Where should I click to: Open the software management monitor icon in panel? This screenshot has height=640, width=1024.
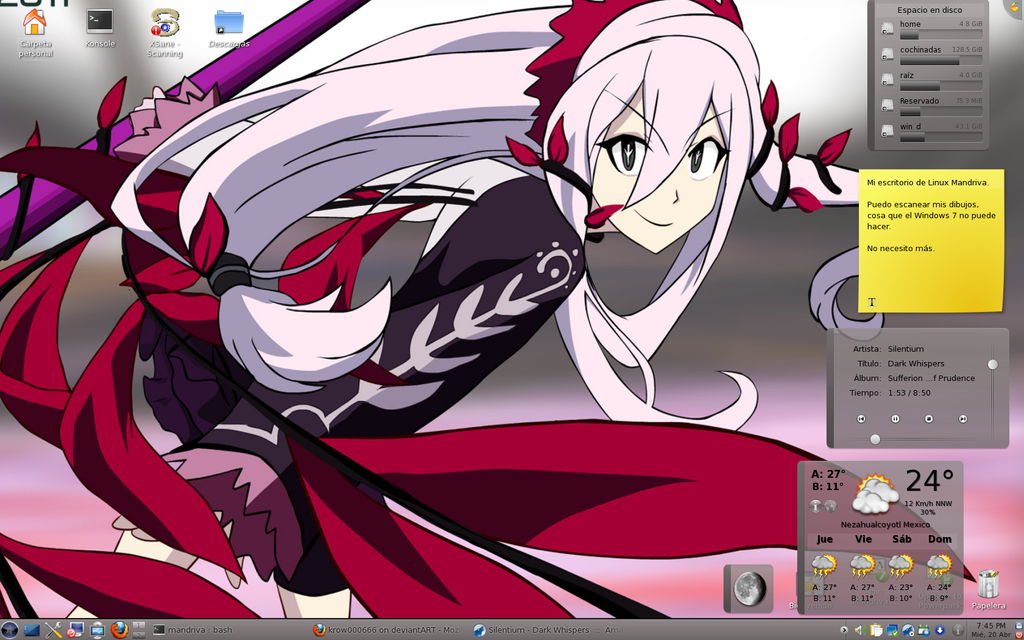[x=74, y=630]
